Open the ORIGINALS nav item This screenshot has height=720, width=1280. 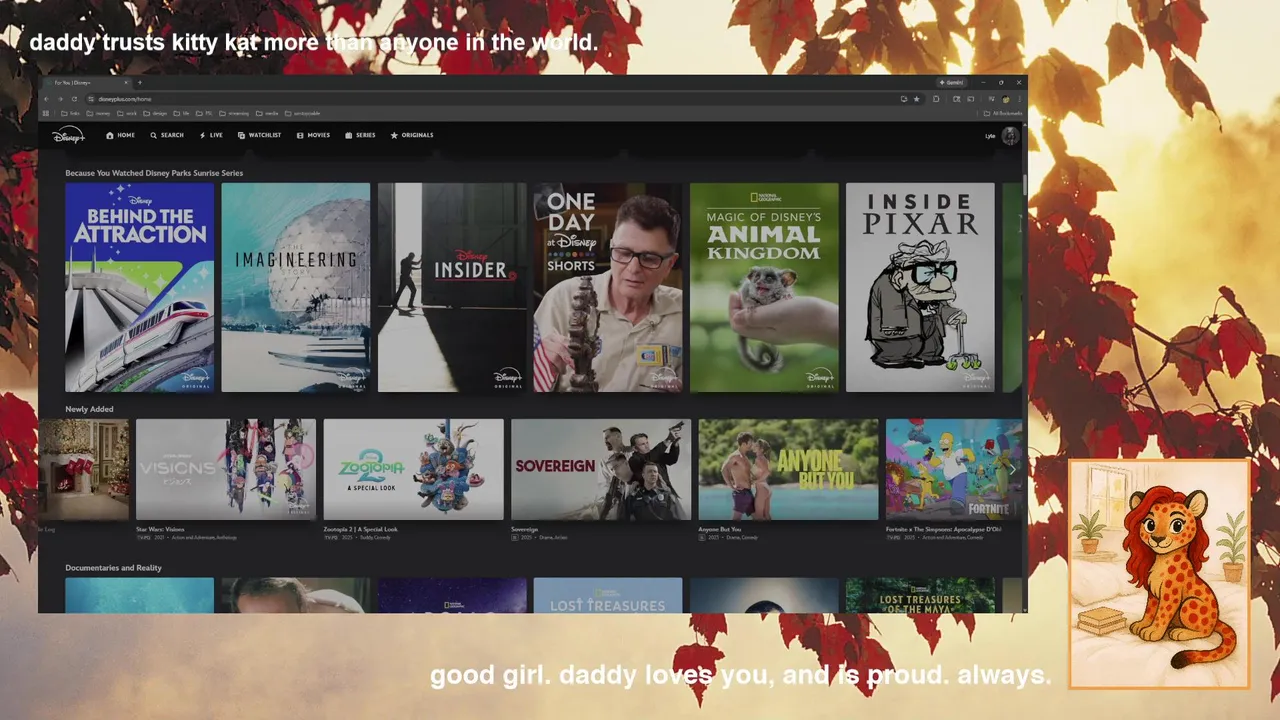click(x=412, y=135)
